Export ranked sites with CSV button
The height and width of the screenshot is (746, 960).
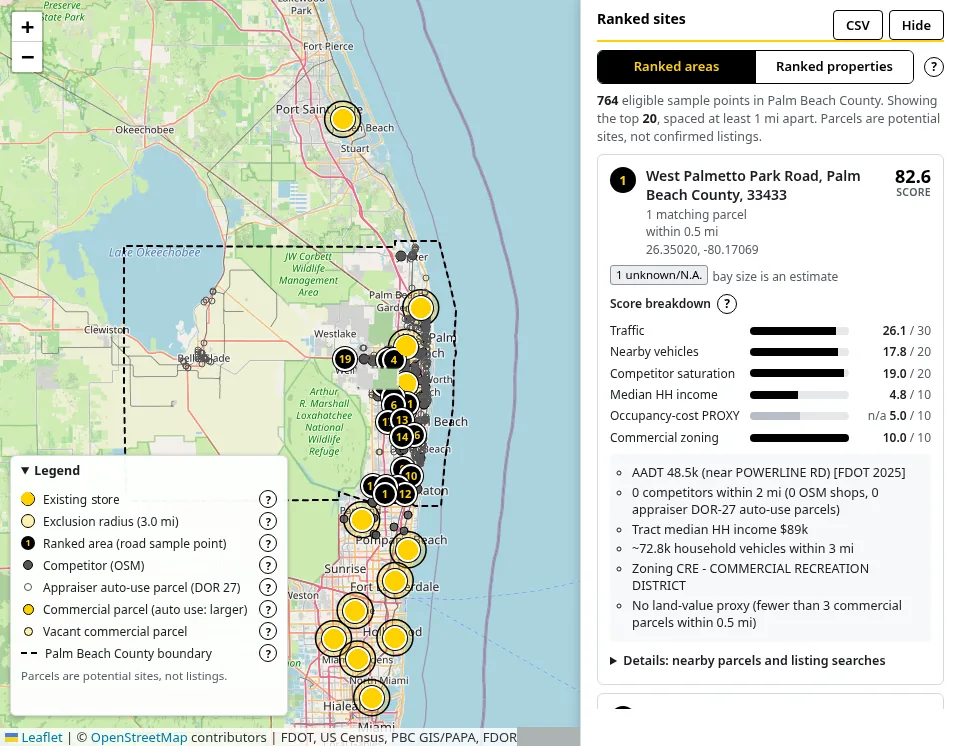[857, 26]
